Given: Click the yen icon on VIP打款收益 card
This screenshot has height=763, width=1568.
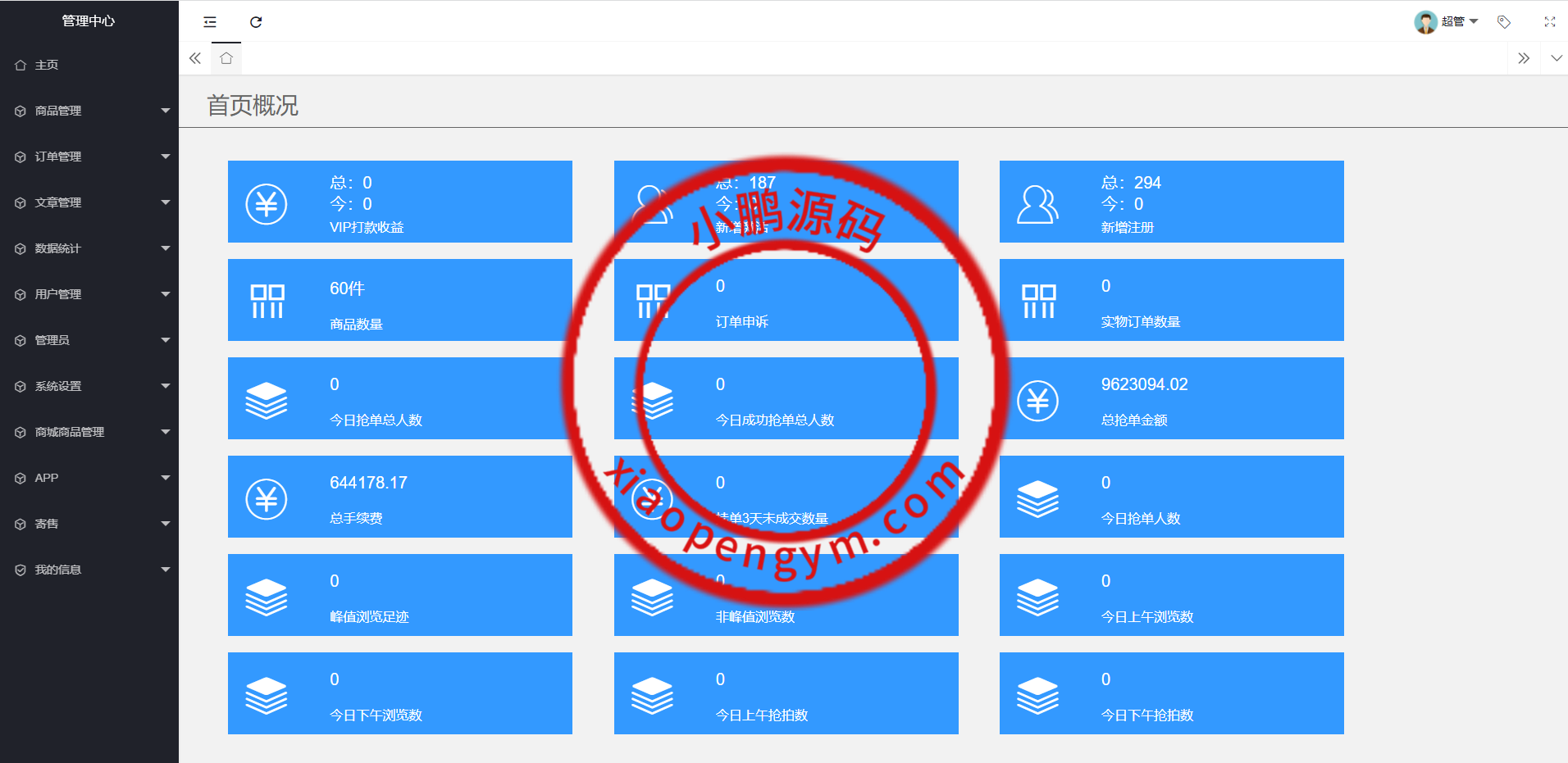Looking at the screenshot, I should 267,204.
